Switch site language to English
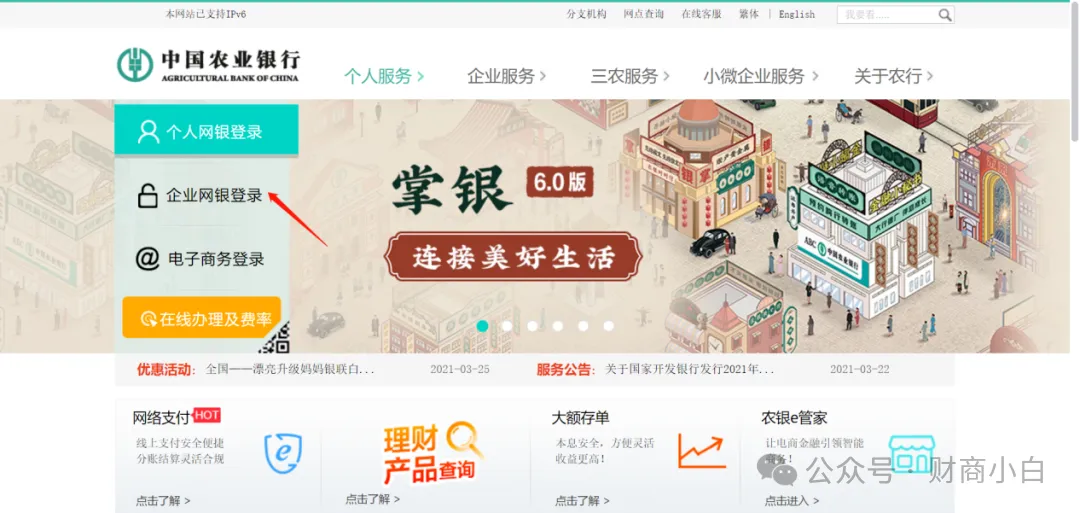1080x513 pixels. 797,14
